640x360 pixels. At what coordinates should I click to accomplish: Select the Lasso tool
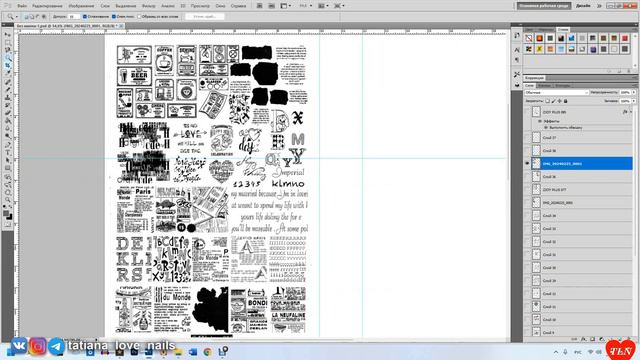coord(8,51)
